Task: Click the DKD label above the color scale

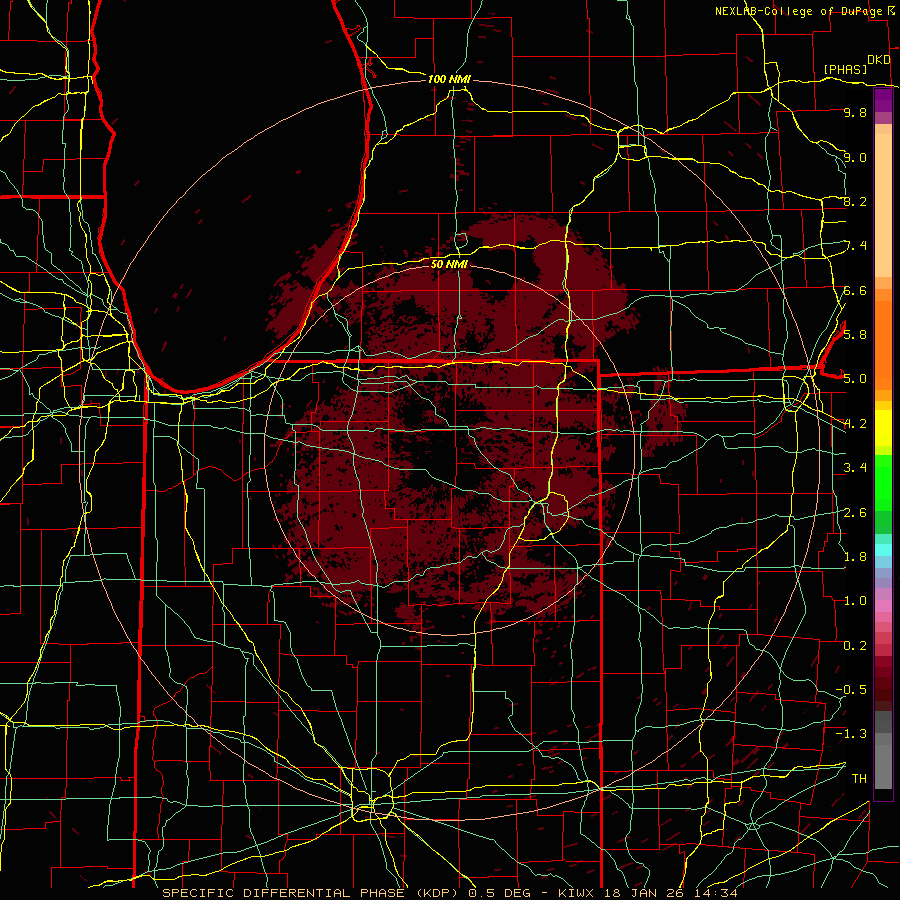Action: tap(879, 60)
